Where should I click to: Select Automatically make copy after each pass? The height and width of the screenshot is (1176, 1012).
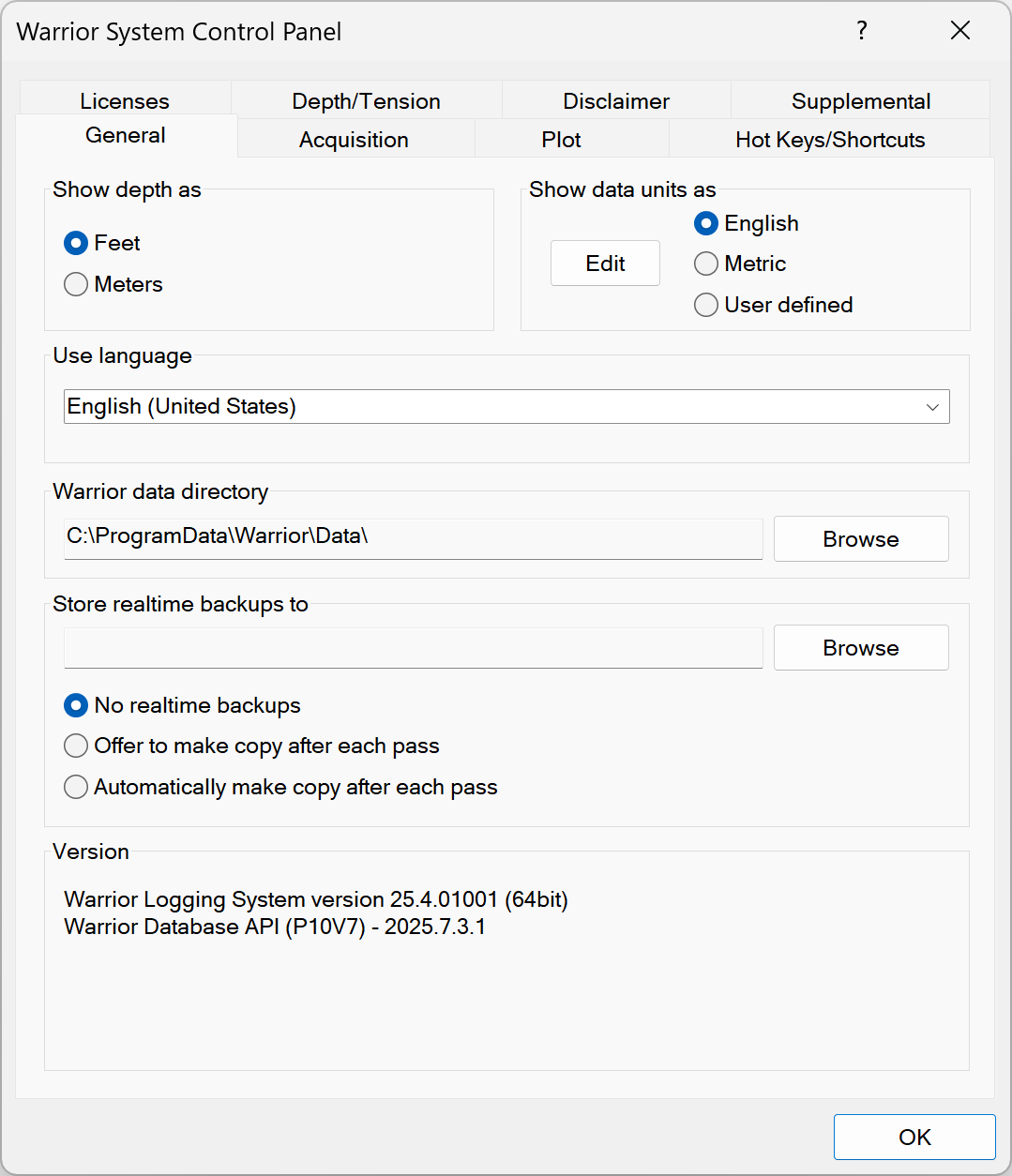click(77, 787)
